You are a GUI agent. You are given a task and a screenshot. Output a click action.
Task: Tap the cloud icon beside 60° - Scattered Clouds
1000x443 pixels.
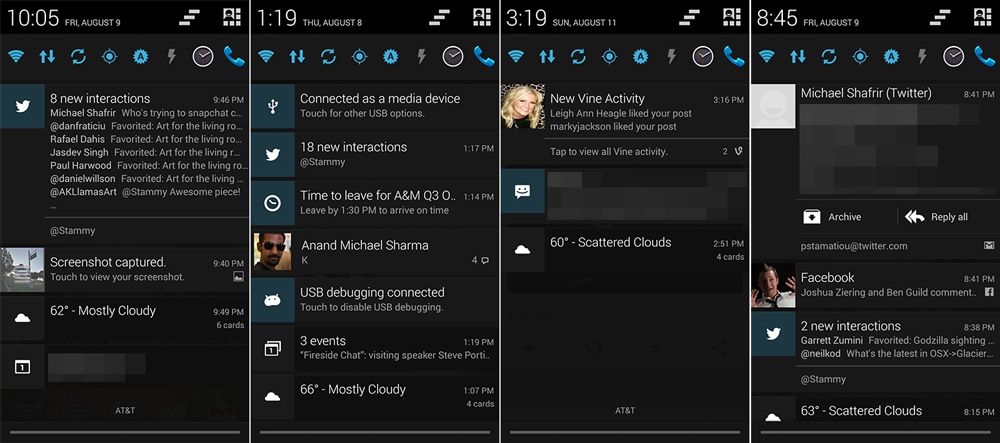click(x=522, y=250)
